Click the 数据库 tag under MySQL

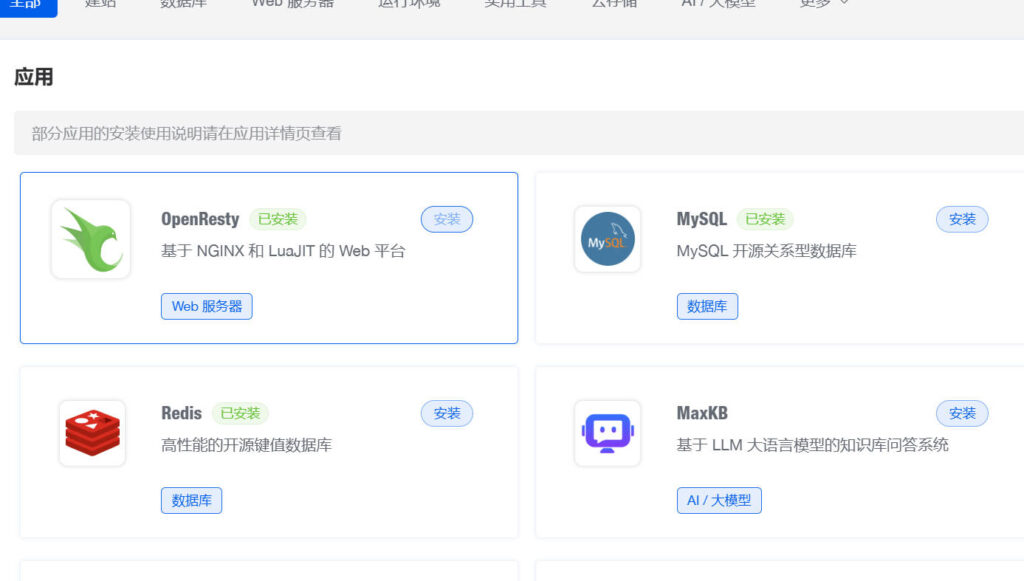[x=707, y=306]
